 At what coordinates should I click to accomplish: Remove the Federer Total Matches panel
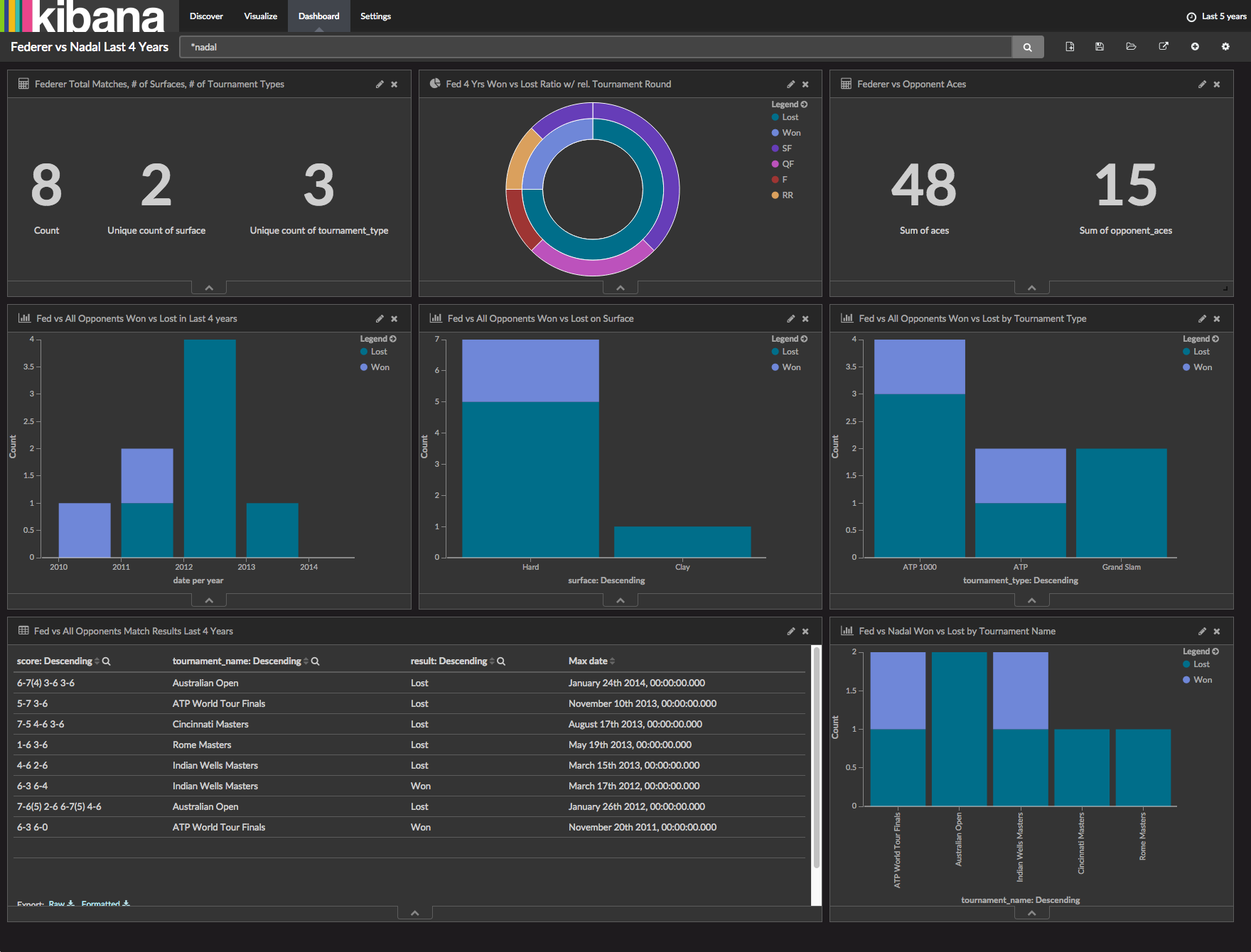coord(394,84)
